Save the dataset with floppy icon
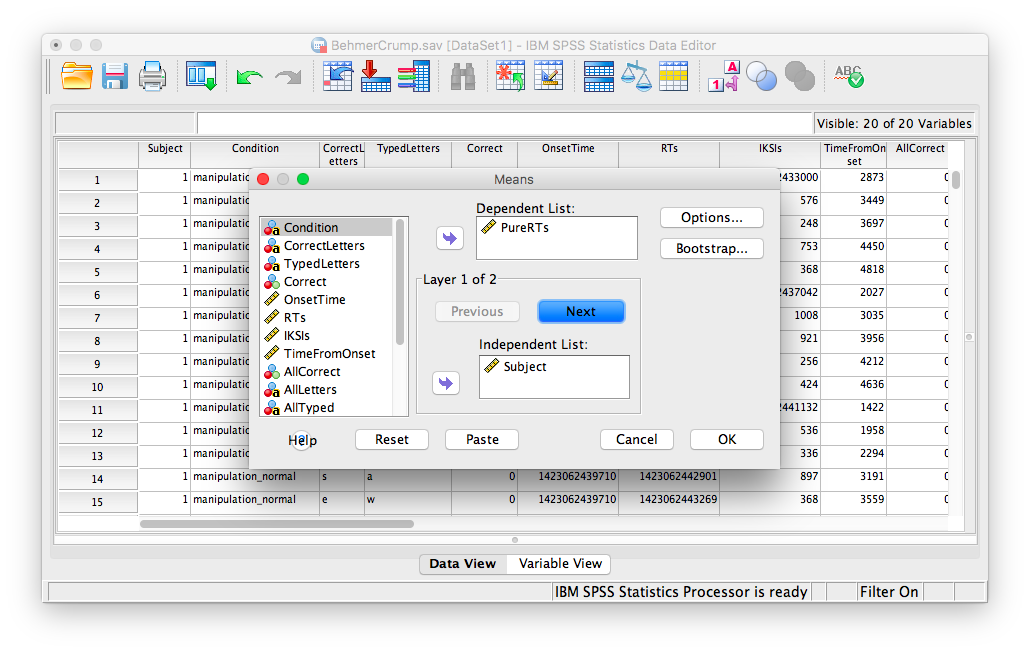 [x=114, y=76]
